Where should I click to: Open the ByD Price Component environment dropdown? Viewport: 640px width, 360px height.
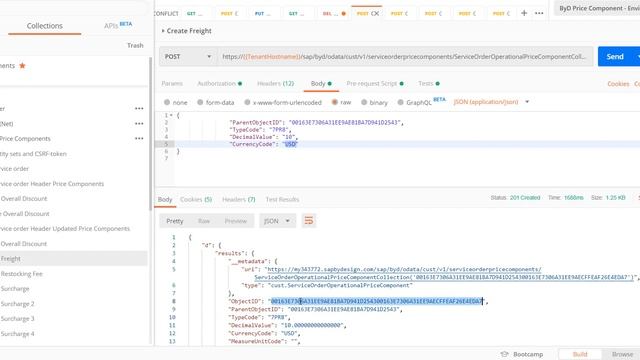[598, 8]
